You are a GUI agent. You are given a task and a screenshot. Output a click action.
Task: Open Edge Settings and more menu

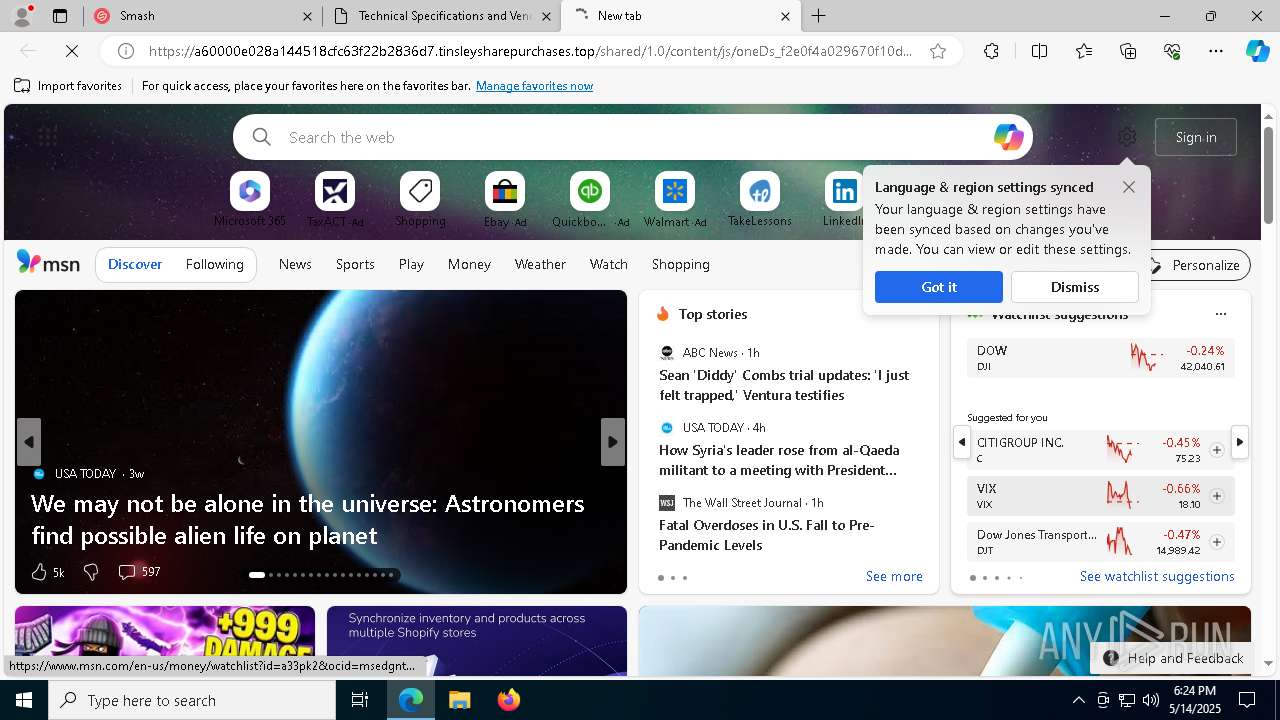click(1216, 51)
